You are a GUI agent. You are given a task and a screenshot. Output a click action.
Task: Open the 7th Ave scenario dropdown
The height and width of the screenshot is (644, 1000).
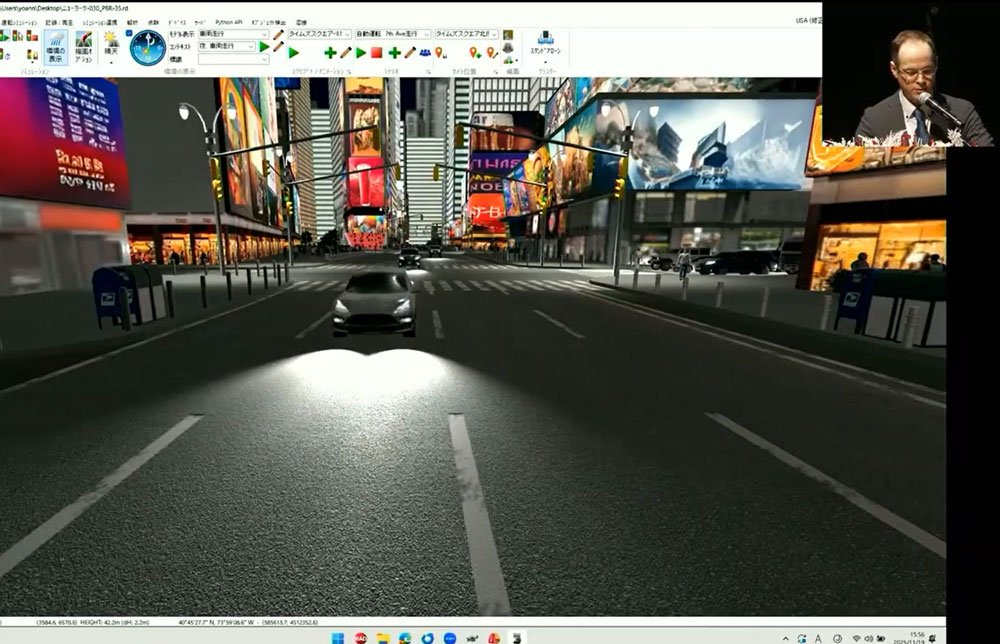pyautogui.click(x=426, y=34)
